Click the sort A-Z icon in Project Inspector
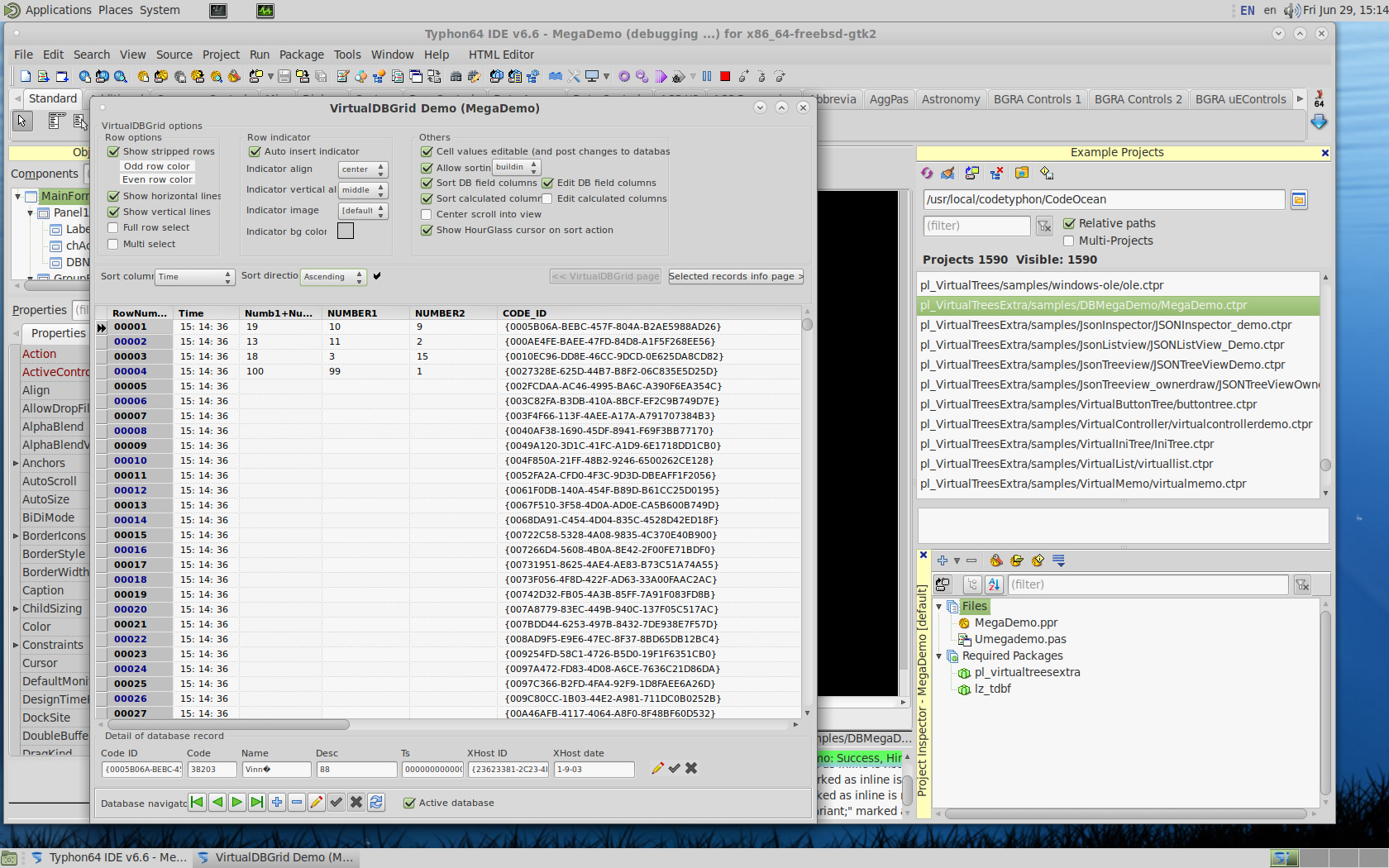The image size is (1389, 868). [994, 584]
